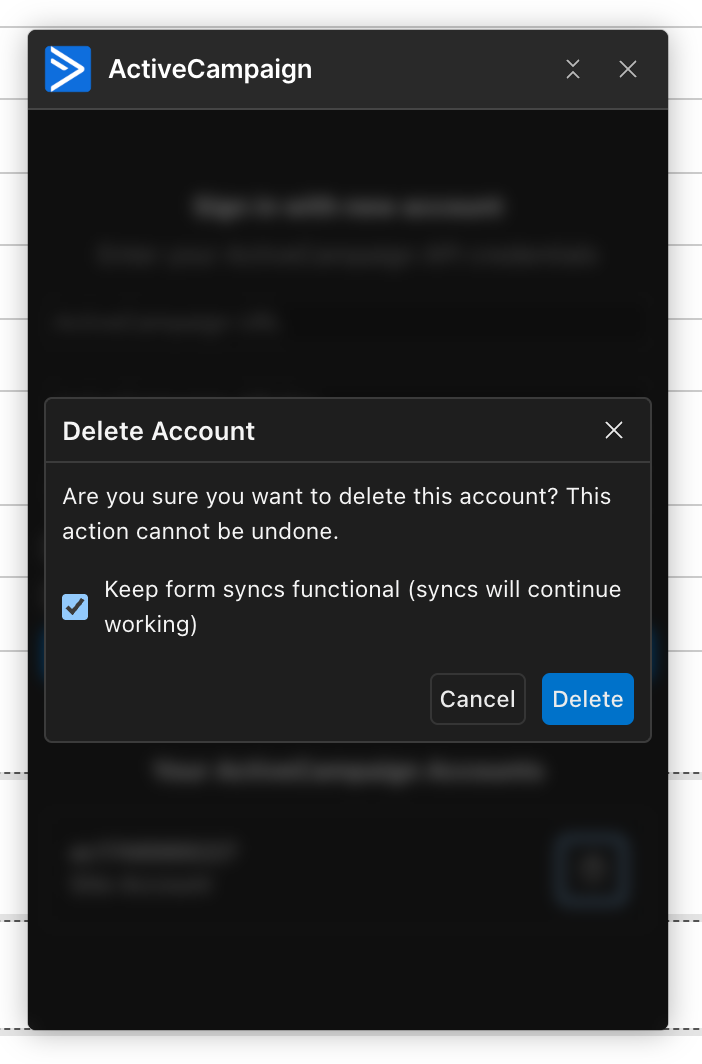Screen dimensions: 702x1064
Task: Click the delete icon beside the saved account
Action: pos(592,869)
